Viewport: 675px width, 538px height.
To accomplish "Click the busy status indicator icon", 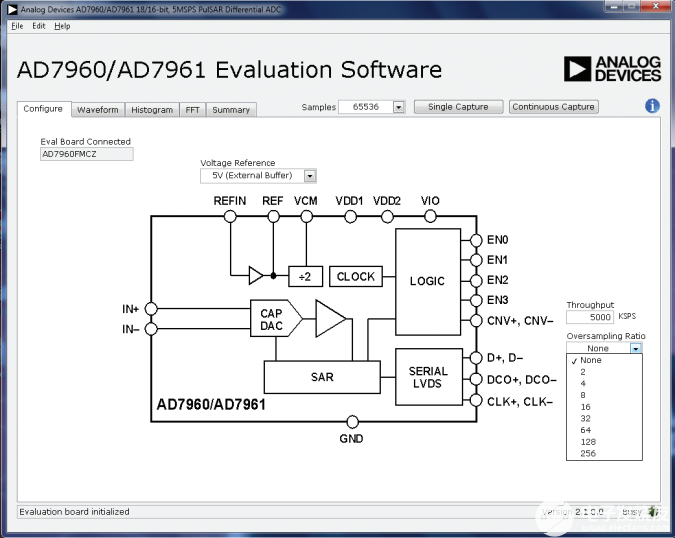I will 653,511.
